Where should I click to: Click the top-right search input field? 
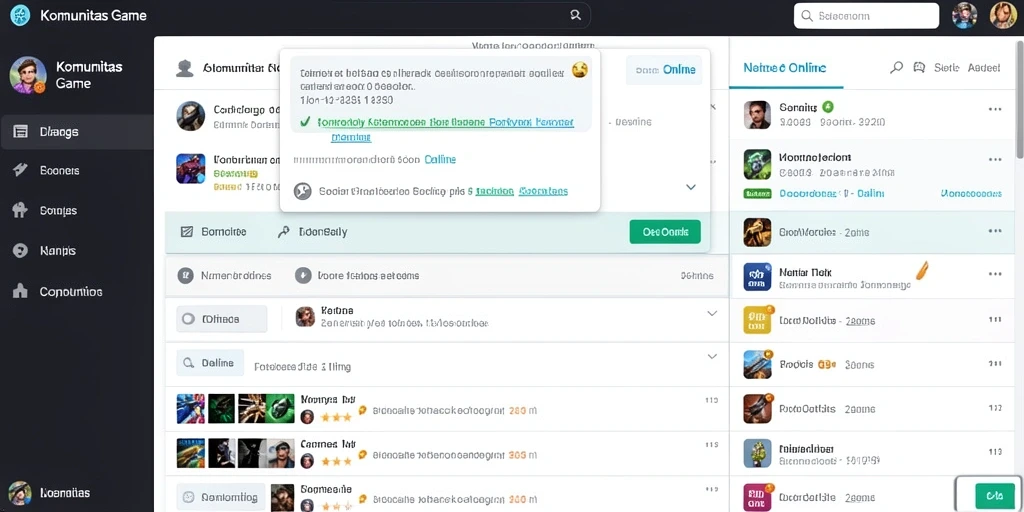(x=866, y=16)
